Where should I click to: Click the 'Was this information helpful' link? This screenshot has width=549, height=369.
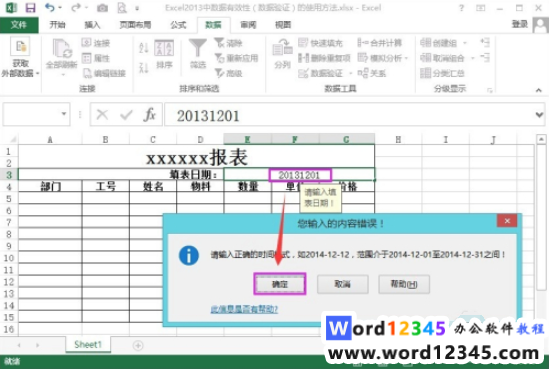pyautogui.click(x=244, y=309)
